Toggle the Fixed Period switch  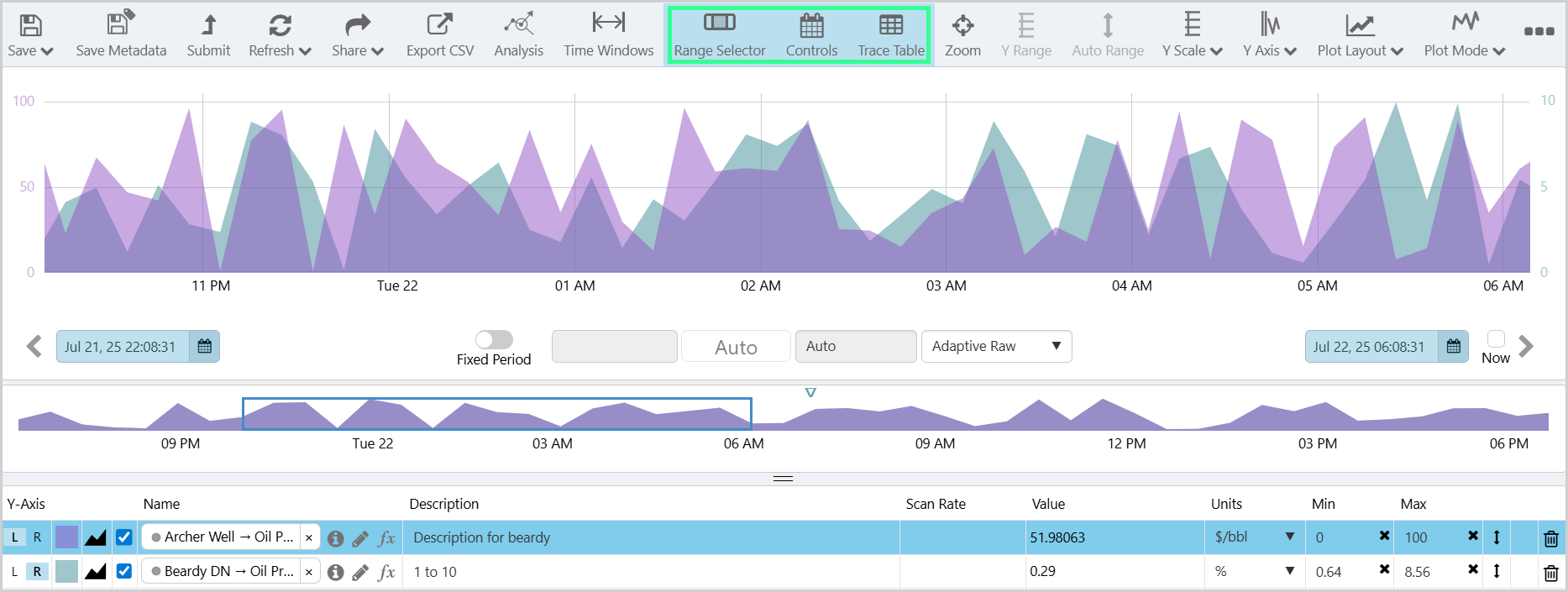(494, 339)
